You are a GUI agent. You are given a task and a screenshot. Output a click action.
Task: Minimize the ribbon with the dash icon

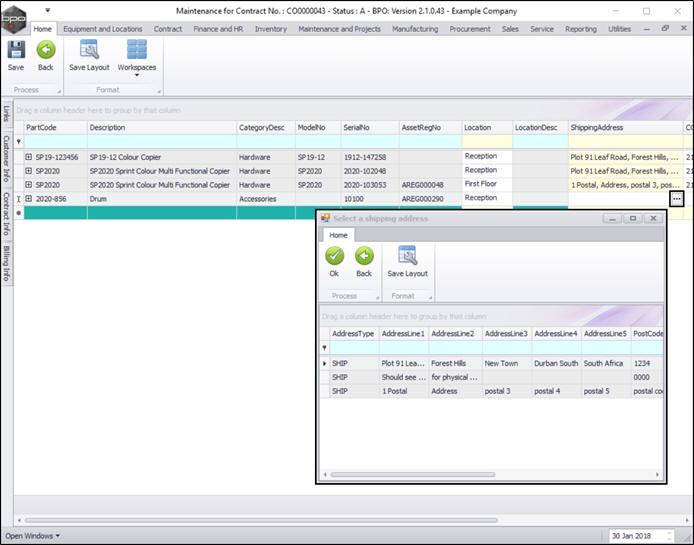pos(647,29)
